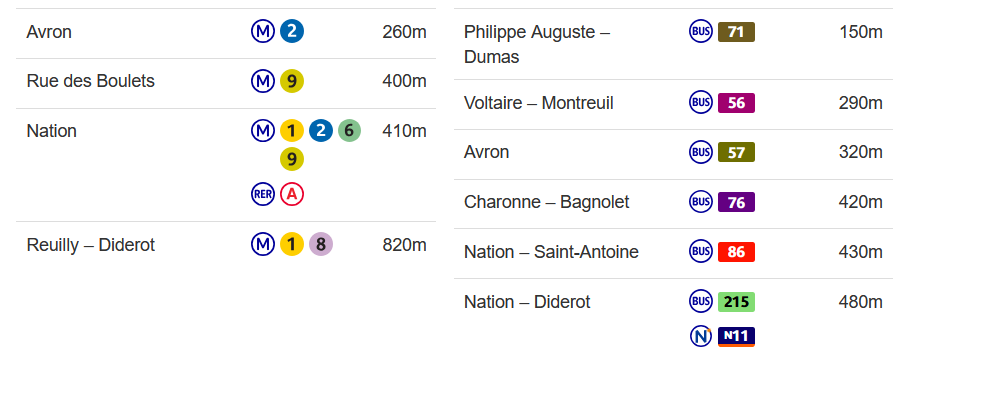Select the olive bus 57 badge
987x408 pixels.
point(736,152)
